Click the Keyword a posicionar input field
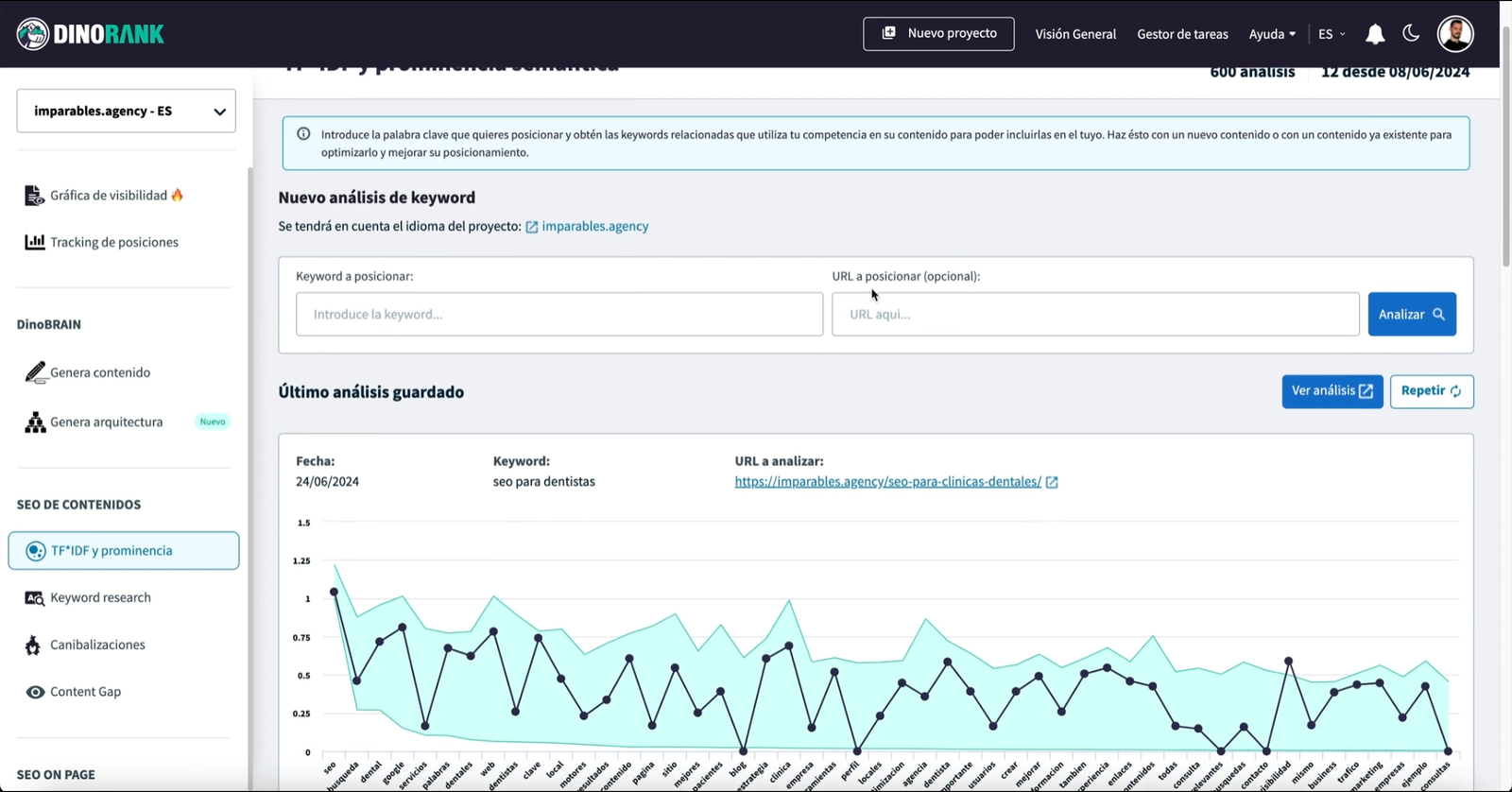This screenshot has width=1512, height=792. (x=558, y=315)
